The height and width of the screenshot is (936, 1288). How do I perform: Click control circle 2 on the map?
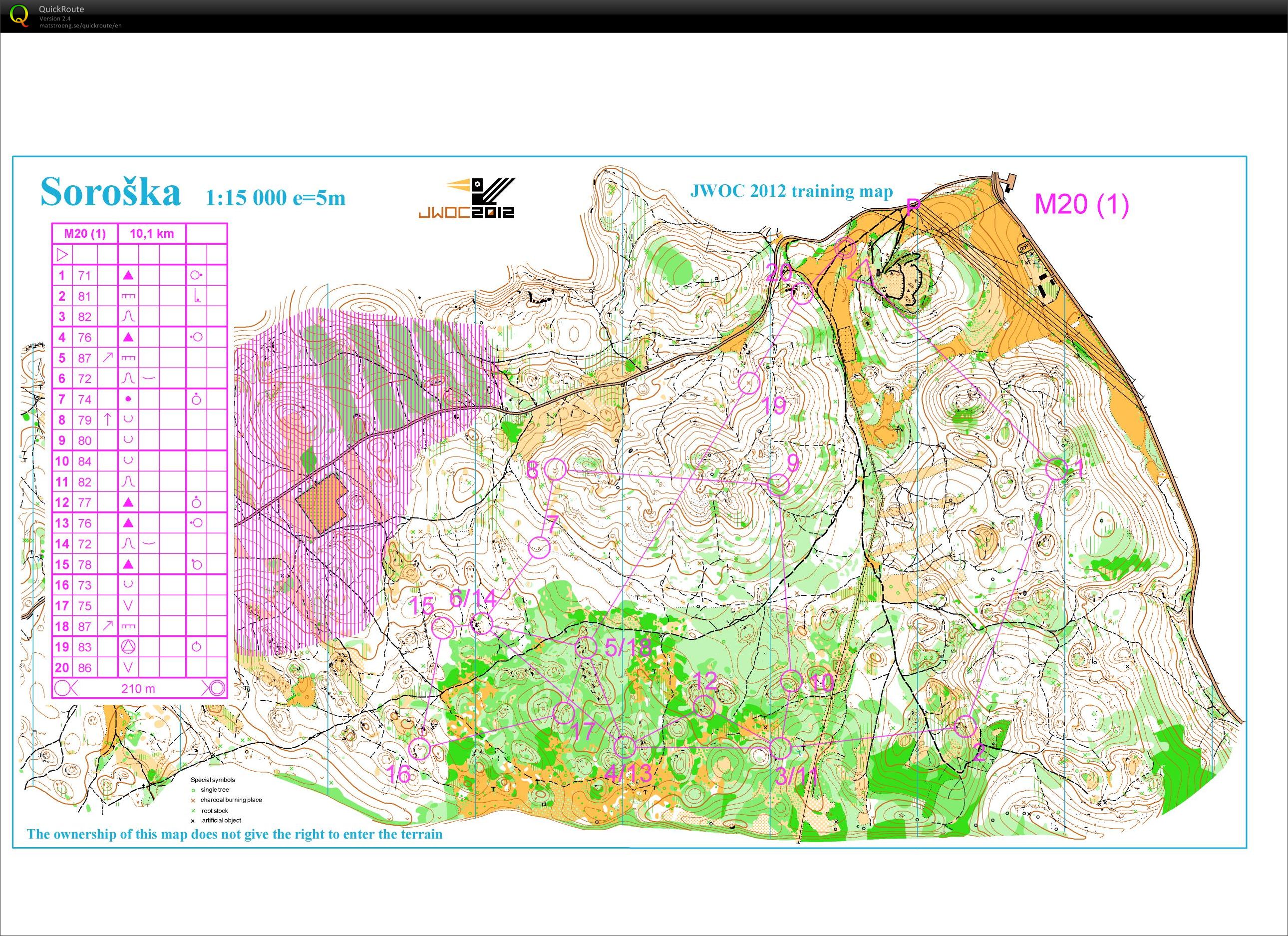click(x=965, y=726)
